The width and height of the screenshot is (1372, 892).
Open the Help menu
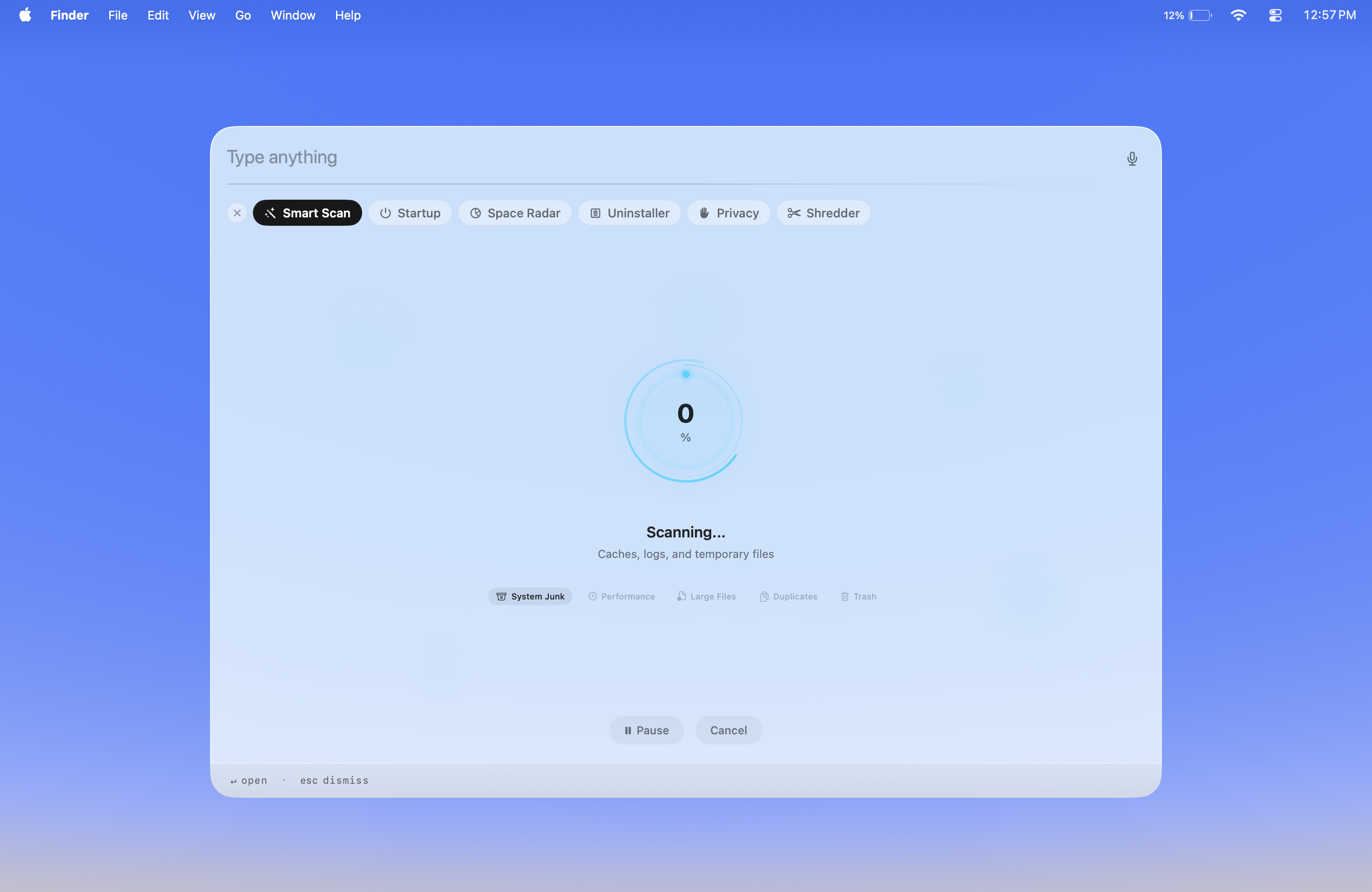(x=348, y=15)
